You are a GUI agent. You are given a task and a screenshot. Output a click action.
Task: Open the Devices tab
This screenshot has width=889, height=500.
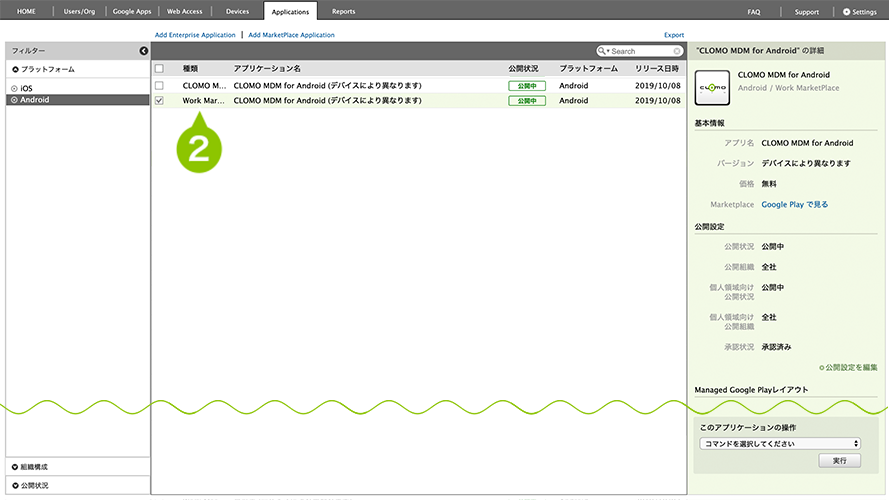pyautogui.click(x=237, y=11)
